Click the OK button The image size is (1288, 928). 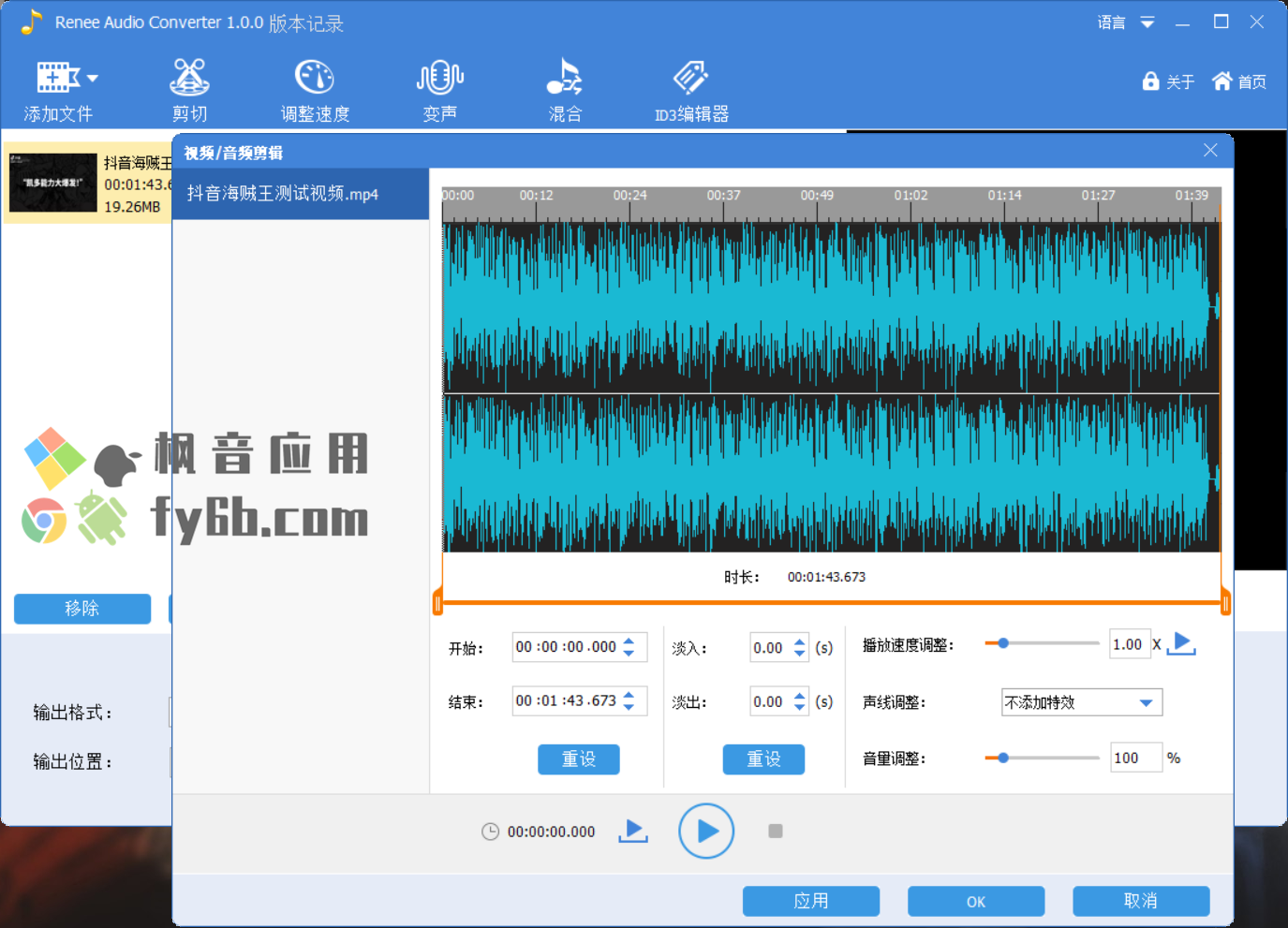point(976,901)
